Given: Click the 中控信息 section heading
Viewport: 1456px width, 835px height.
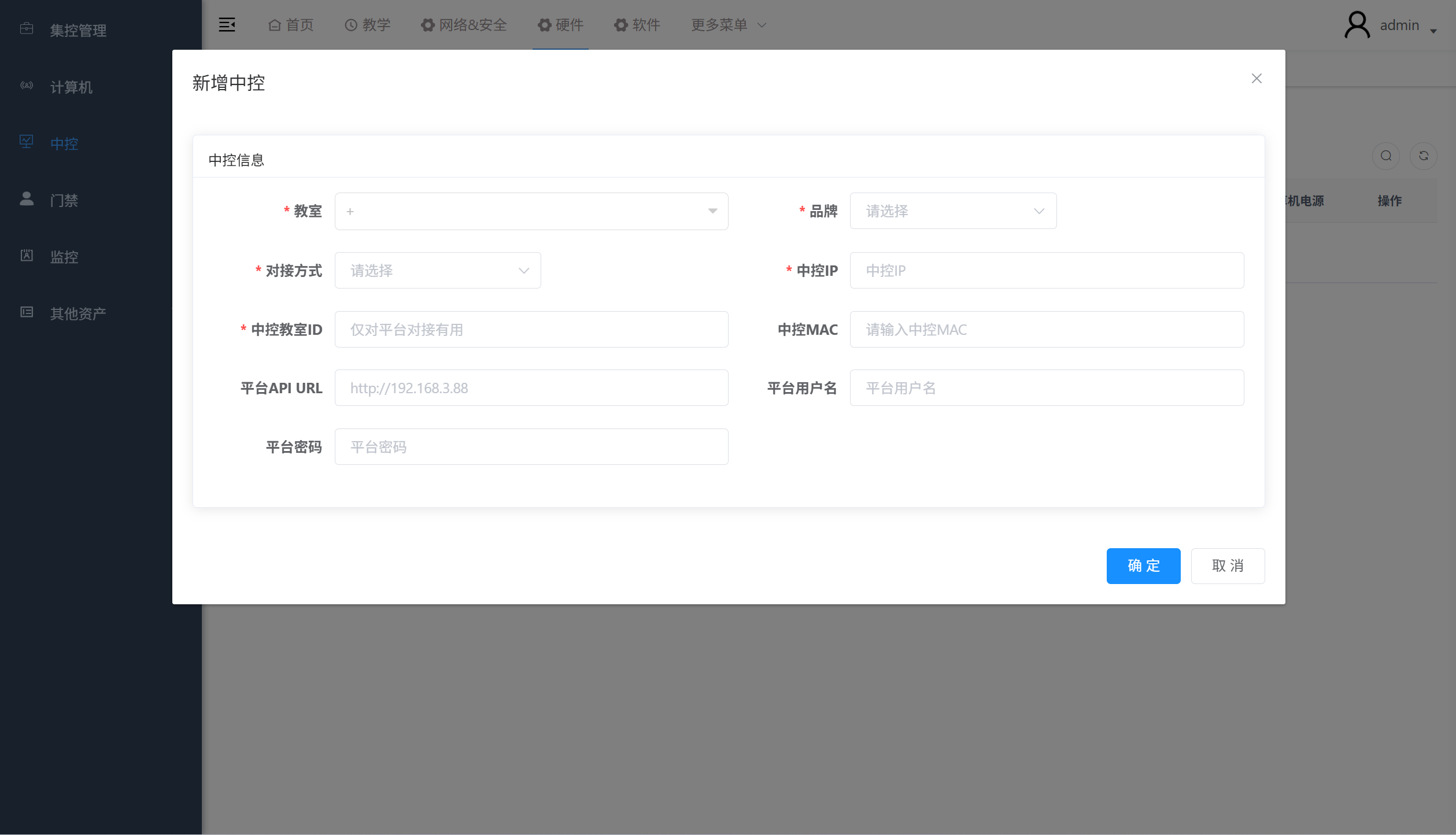Looking at the screenshot, I should pyautogui.click(x=236, y=160).
